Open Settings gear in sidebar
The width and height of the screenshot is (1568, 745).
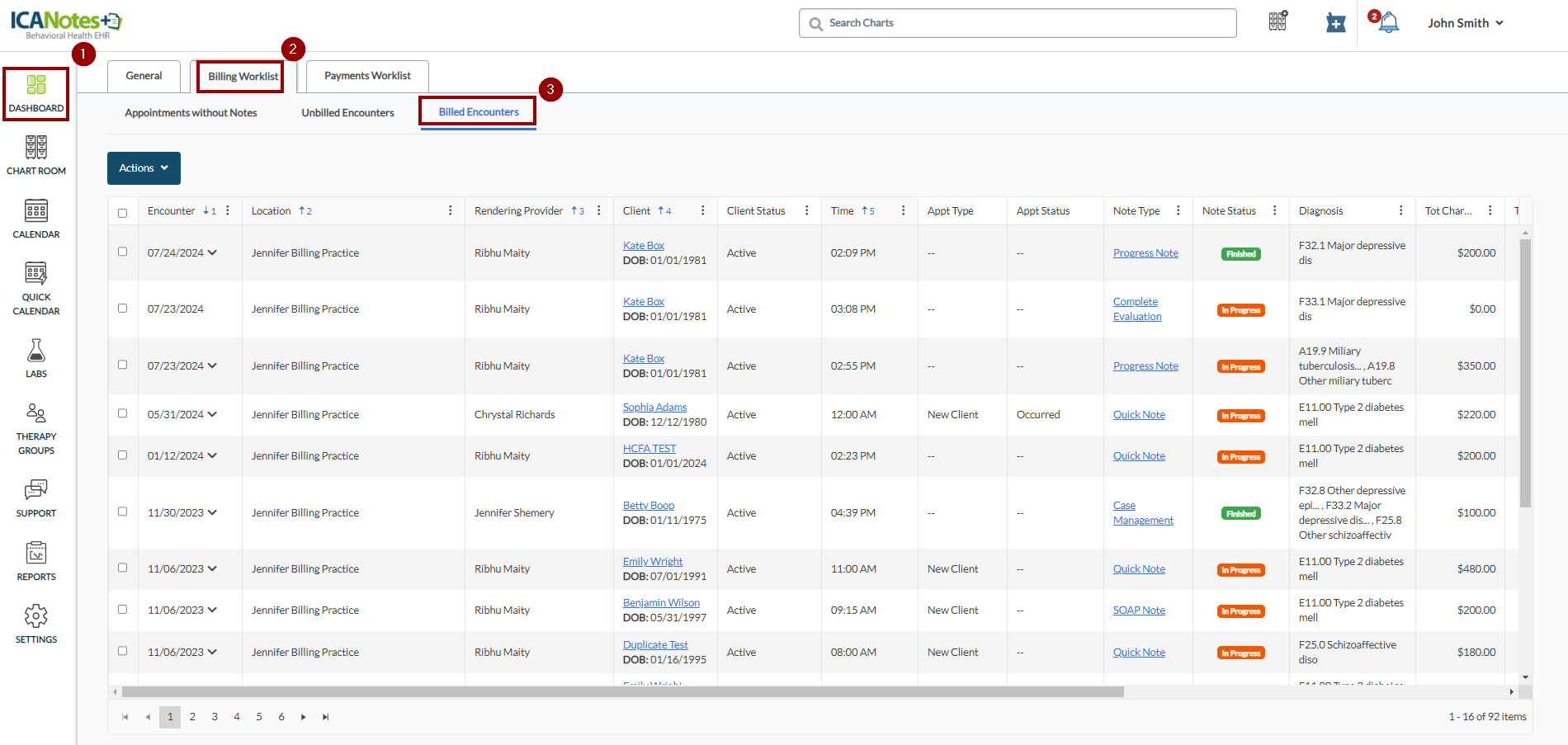(36, 624)
